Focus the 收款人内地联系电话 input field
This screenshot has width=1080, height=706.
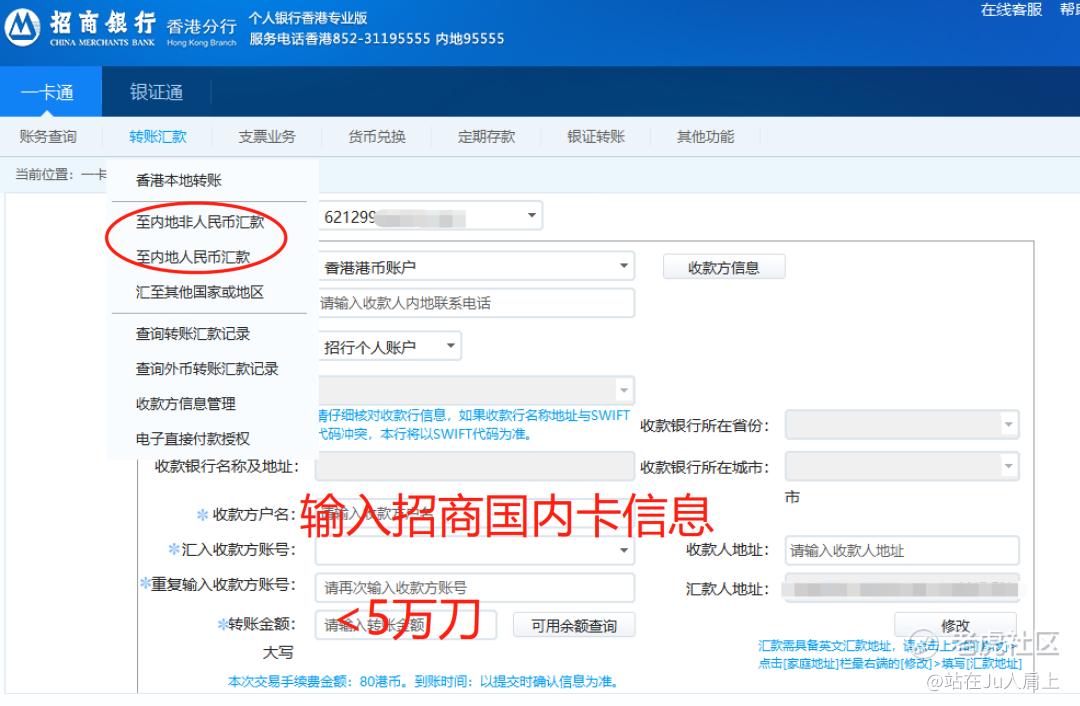tap(477, 303)
